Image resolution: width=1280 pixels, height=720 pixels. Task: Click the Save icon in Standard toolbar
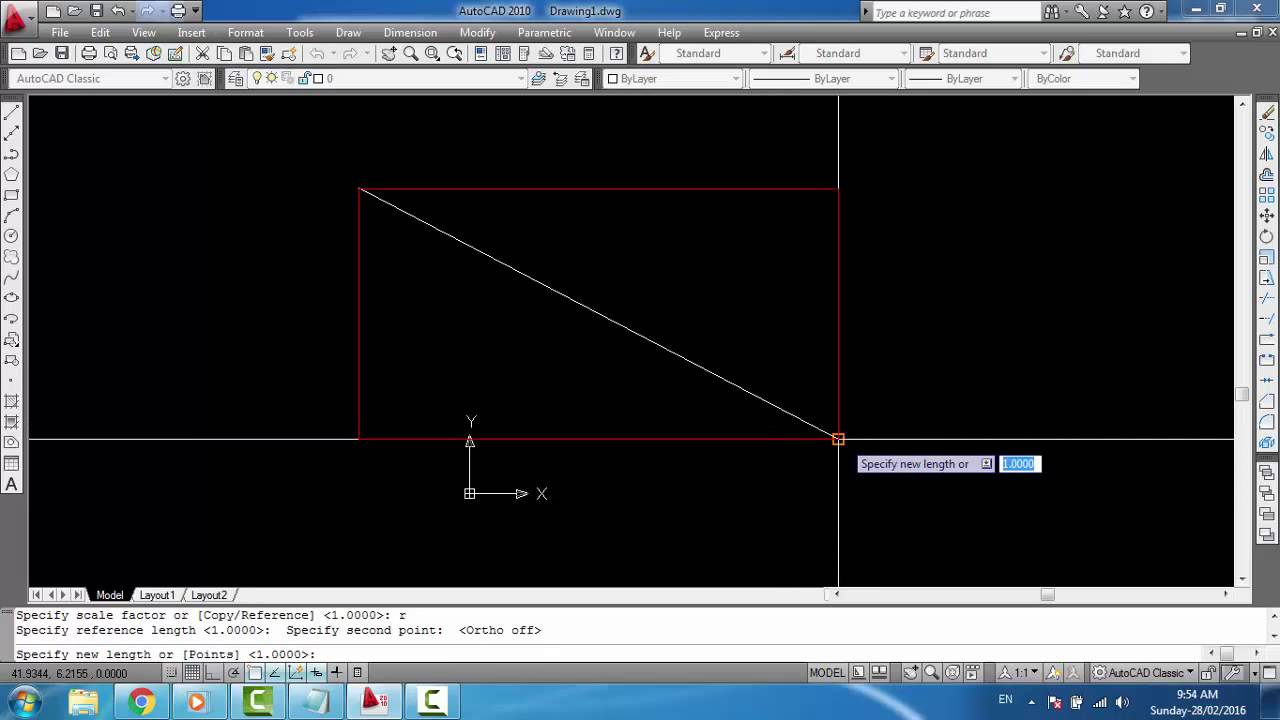[62, 53]
